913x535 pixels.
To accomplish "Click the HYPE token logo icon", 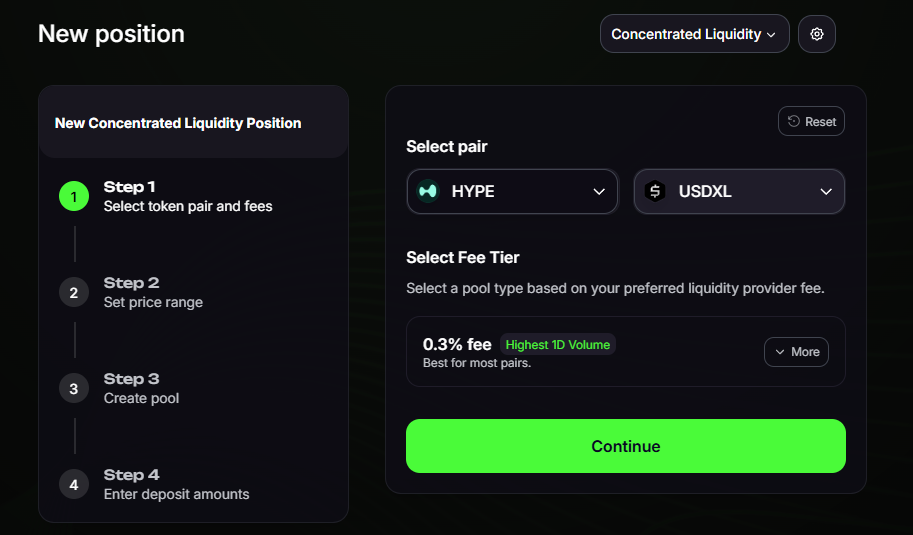I will pyautogui.click(x=428, y=191).
